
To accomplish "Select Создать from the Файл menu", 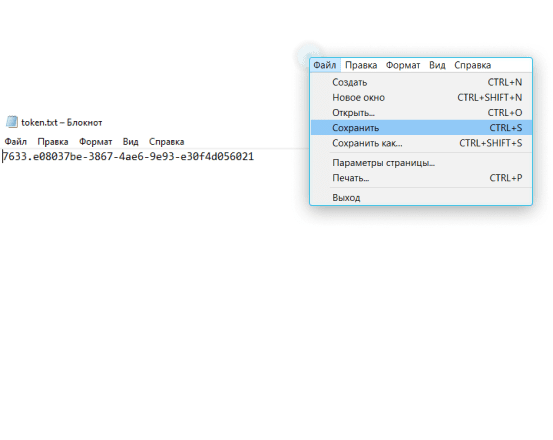I will pos(421,82).
